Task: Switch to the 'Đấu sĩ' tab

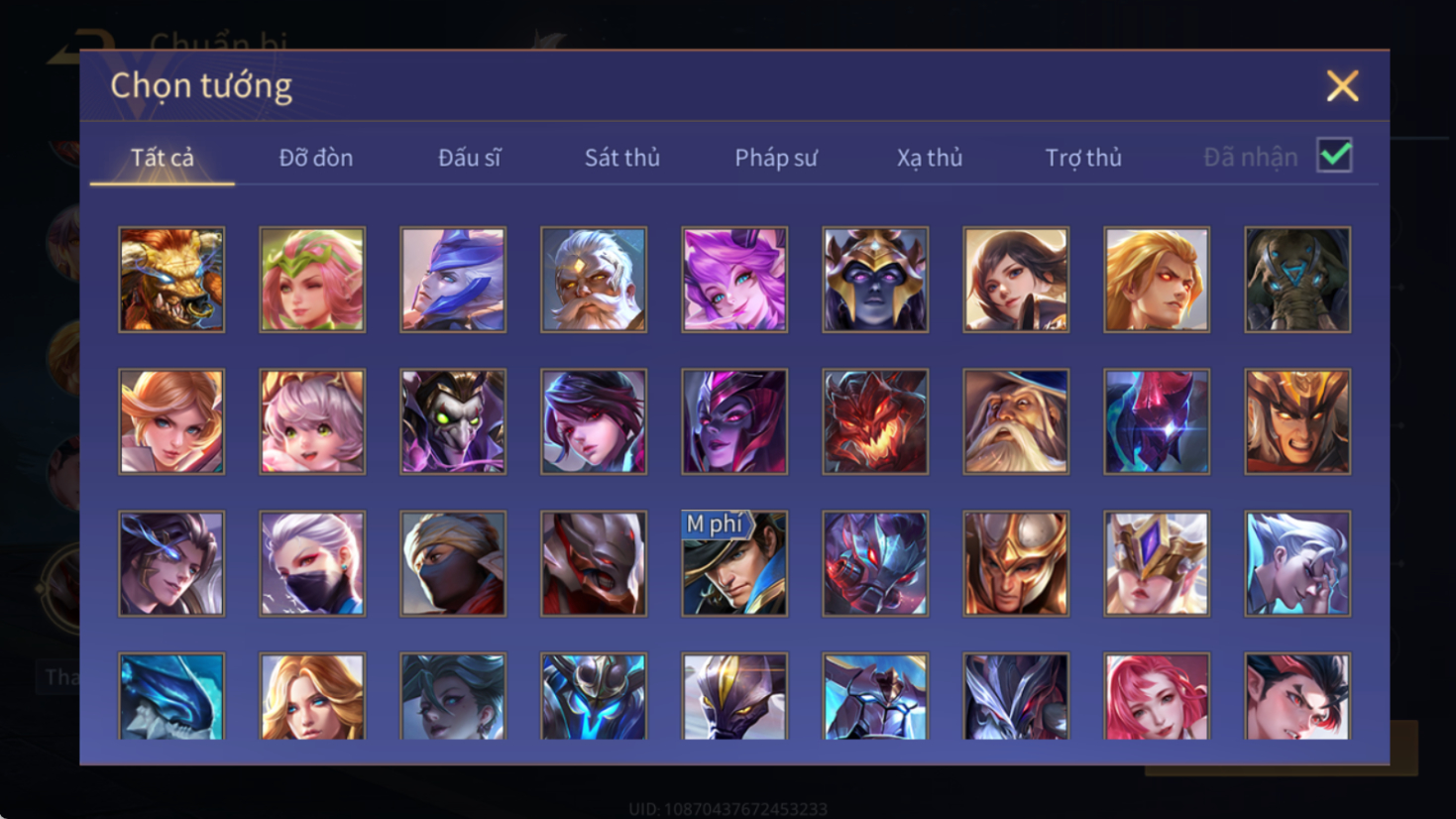Action: [x=470, y=158]
